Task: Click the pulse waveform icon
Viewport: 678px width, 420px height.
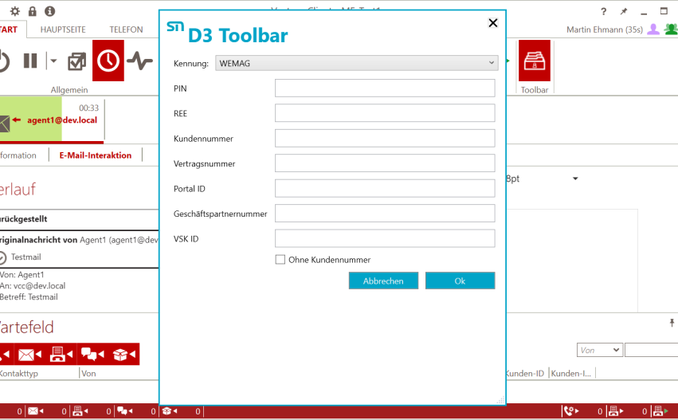Action: tap(140, 62)
